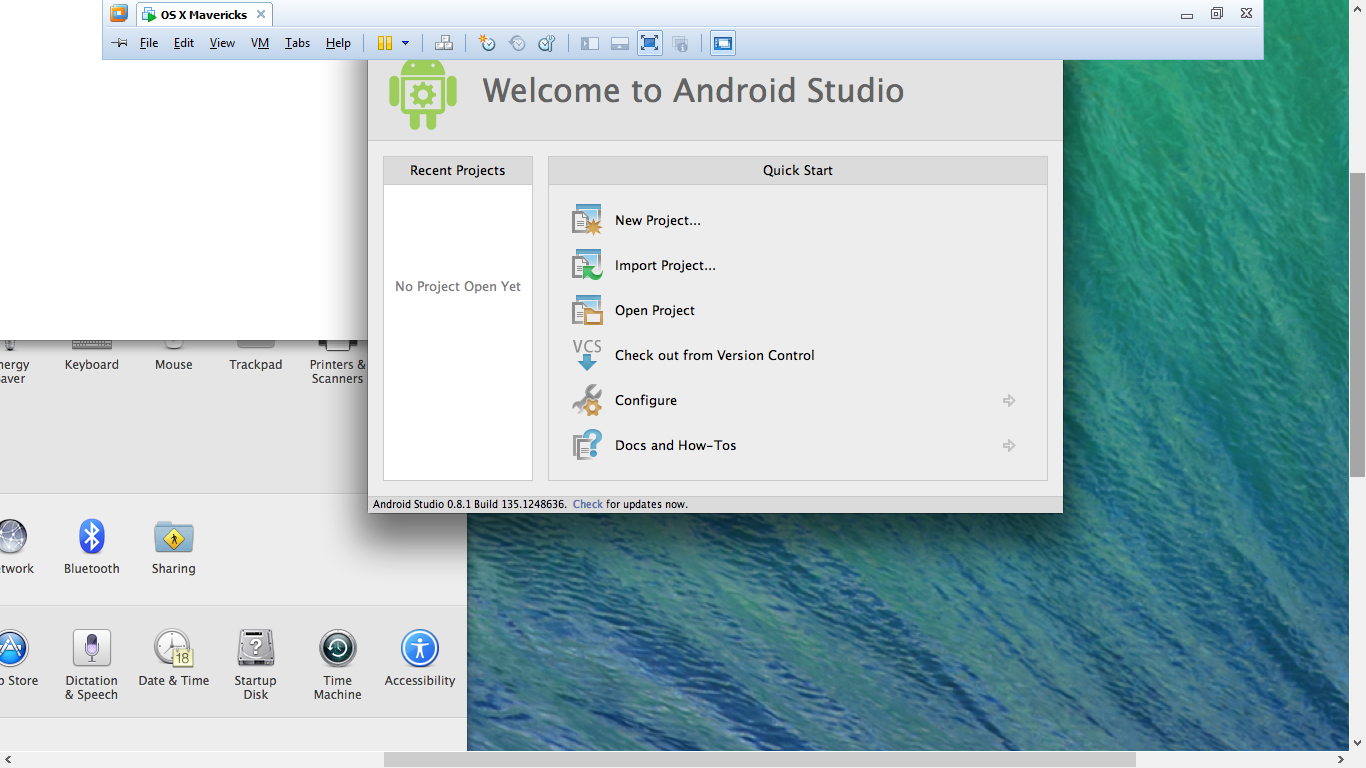1366x768 pixels.
Task: Open the VMware Help menu
Action: point(338,43)
